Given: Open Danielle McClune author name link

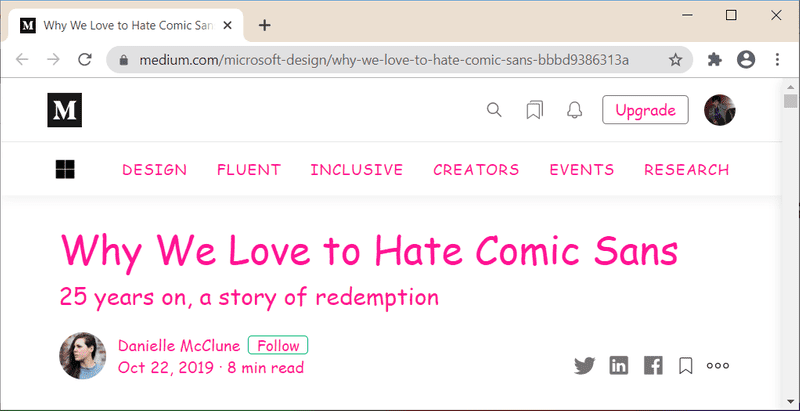Looking at the screenshot, I should [x=179, y=346].
